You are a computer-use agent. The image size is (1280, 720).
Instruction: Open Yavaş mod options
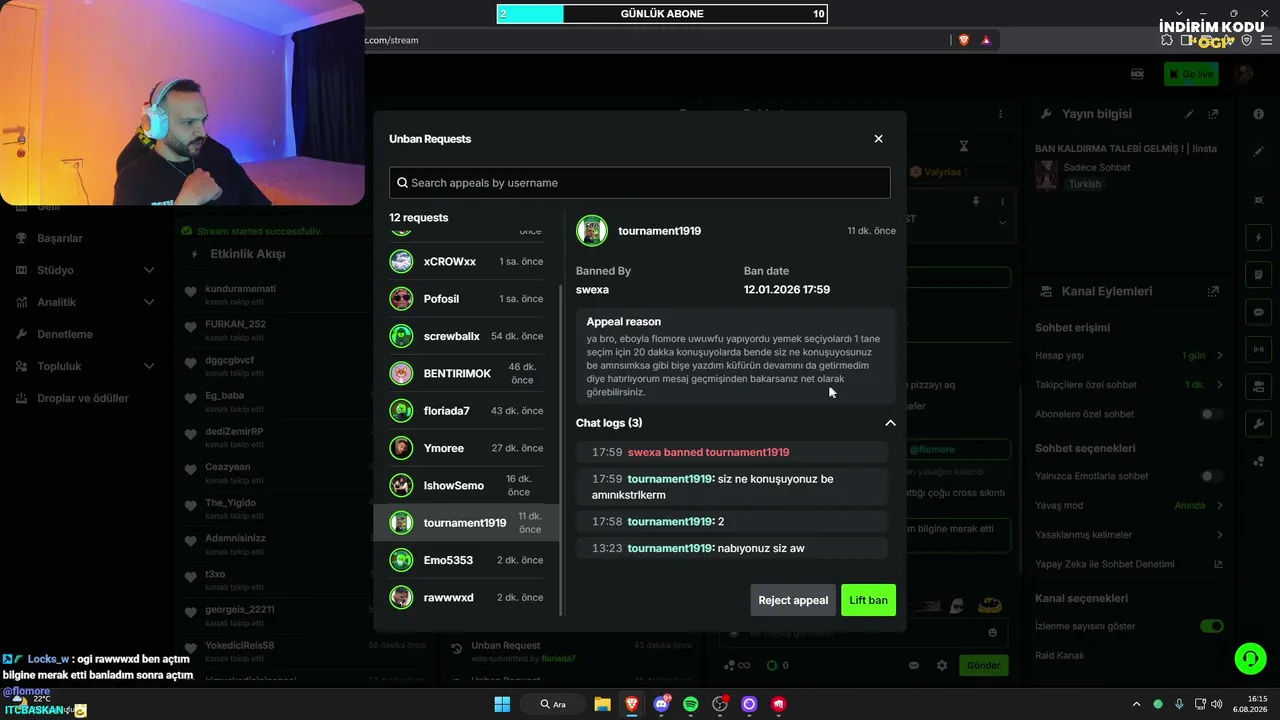[1129, 505]
